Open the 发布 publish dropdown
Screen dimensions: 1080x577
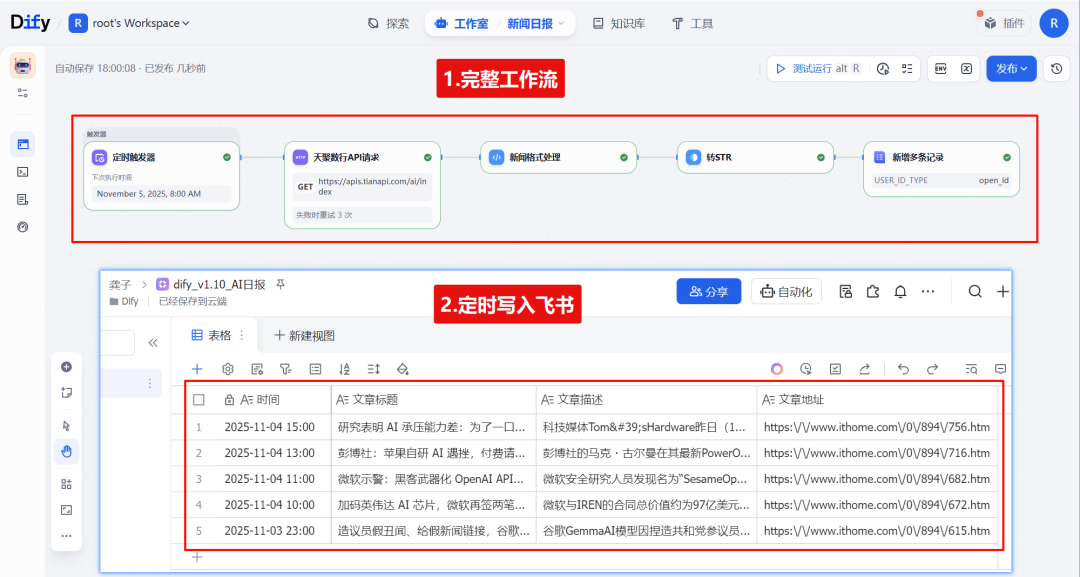[1011, 68]
